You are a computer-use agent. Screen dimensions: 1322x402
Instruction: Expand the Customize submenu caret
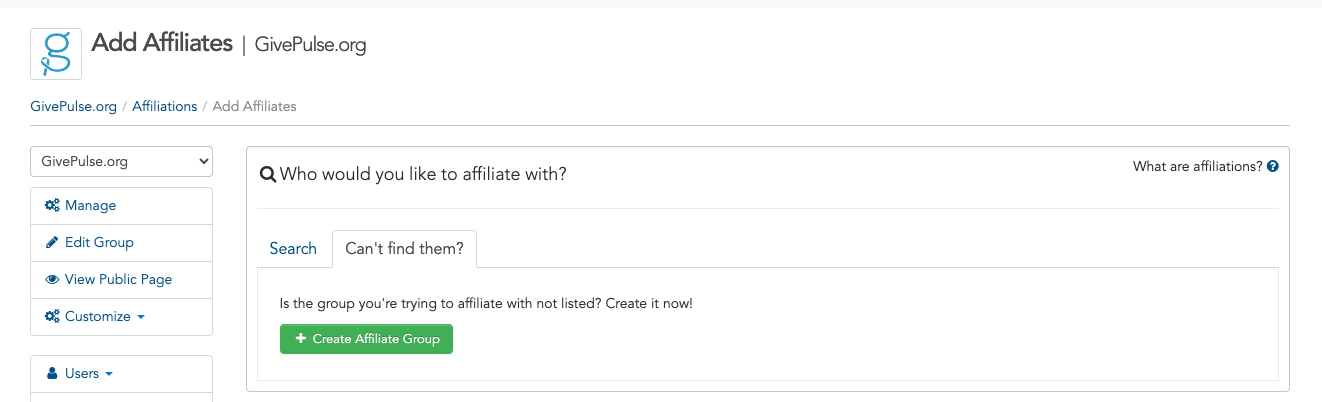pyautogui.click(x=140, y=317)
